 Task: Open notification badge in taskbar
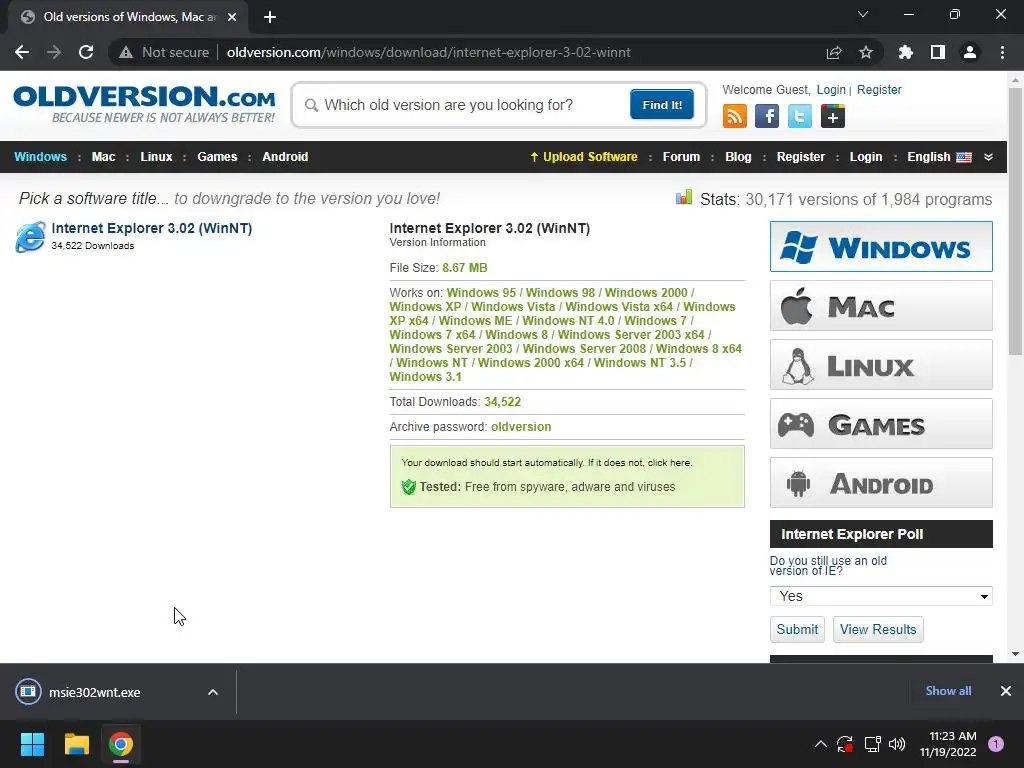point(996,744)
